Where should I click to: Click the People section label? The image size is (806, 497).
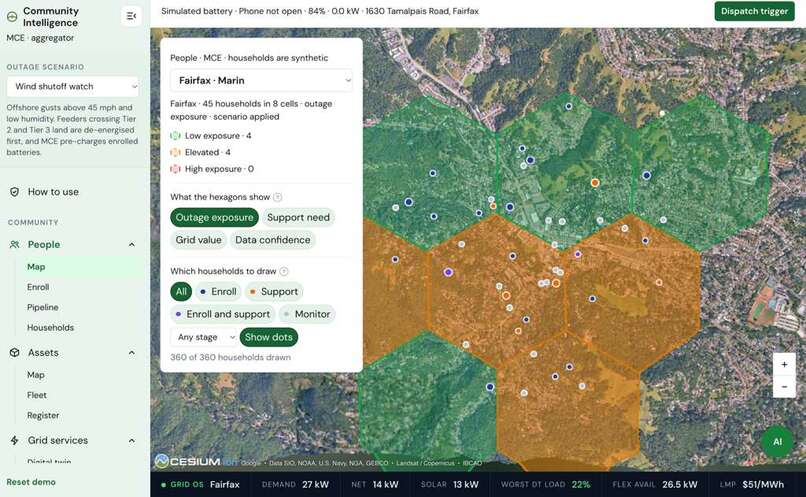[x=44, y=245]
